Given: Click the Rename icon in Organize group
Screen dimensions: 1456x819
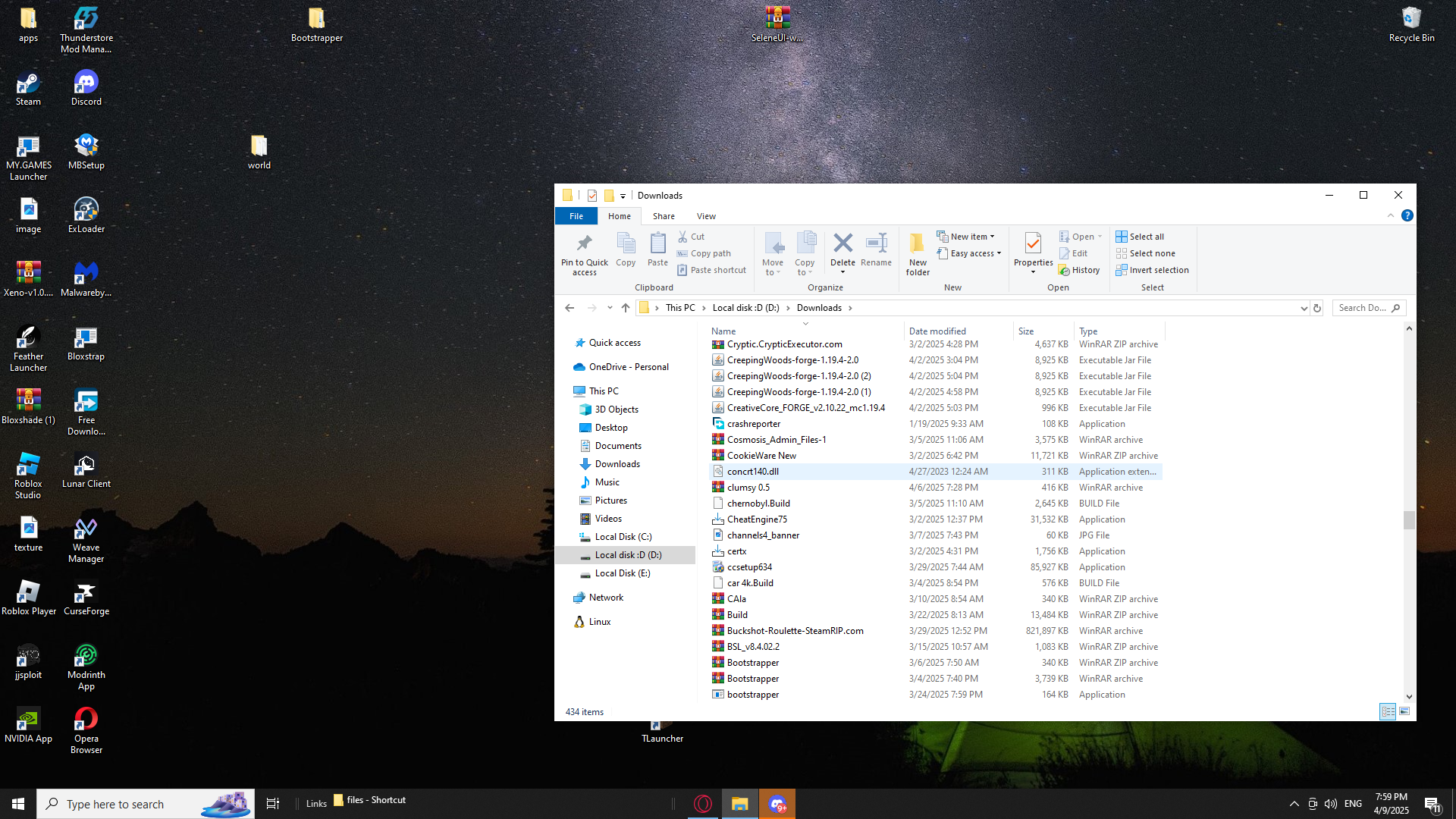Looking at the screenshot, I should (x=876, y=243).
